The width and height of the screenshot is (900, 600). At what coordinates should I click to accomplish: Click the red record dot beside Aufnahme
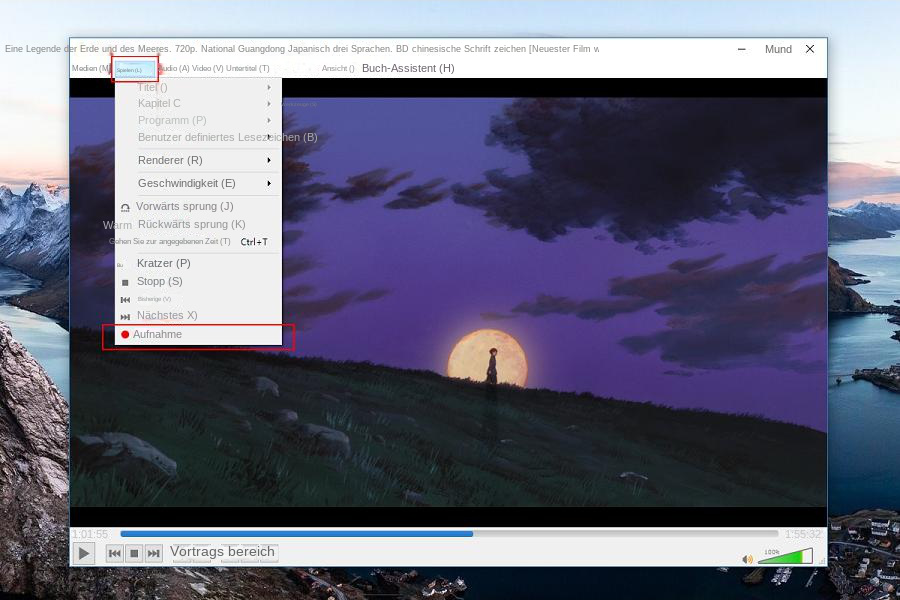(125, 334)
